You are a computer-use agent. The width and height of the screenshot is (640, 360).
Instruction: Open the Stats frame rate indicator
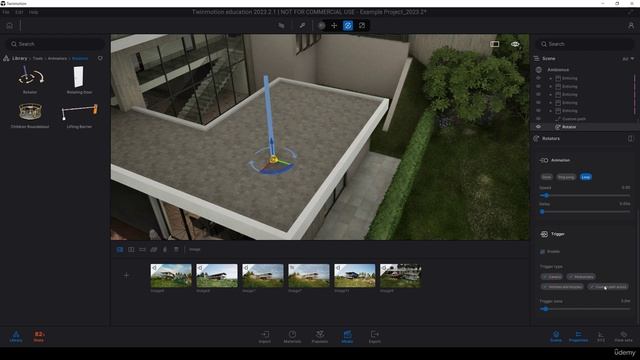[x=39, y=336]
